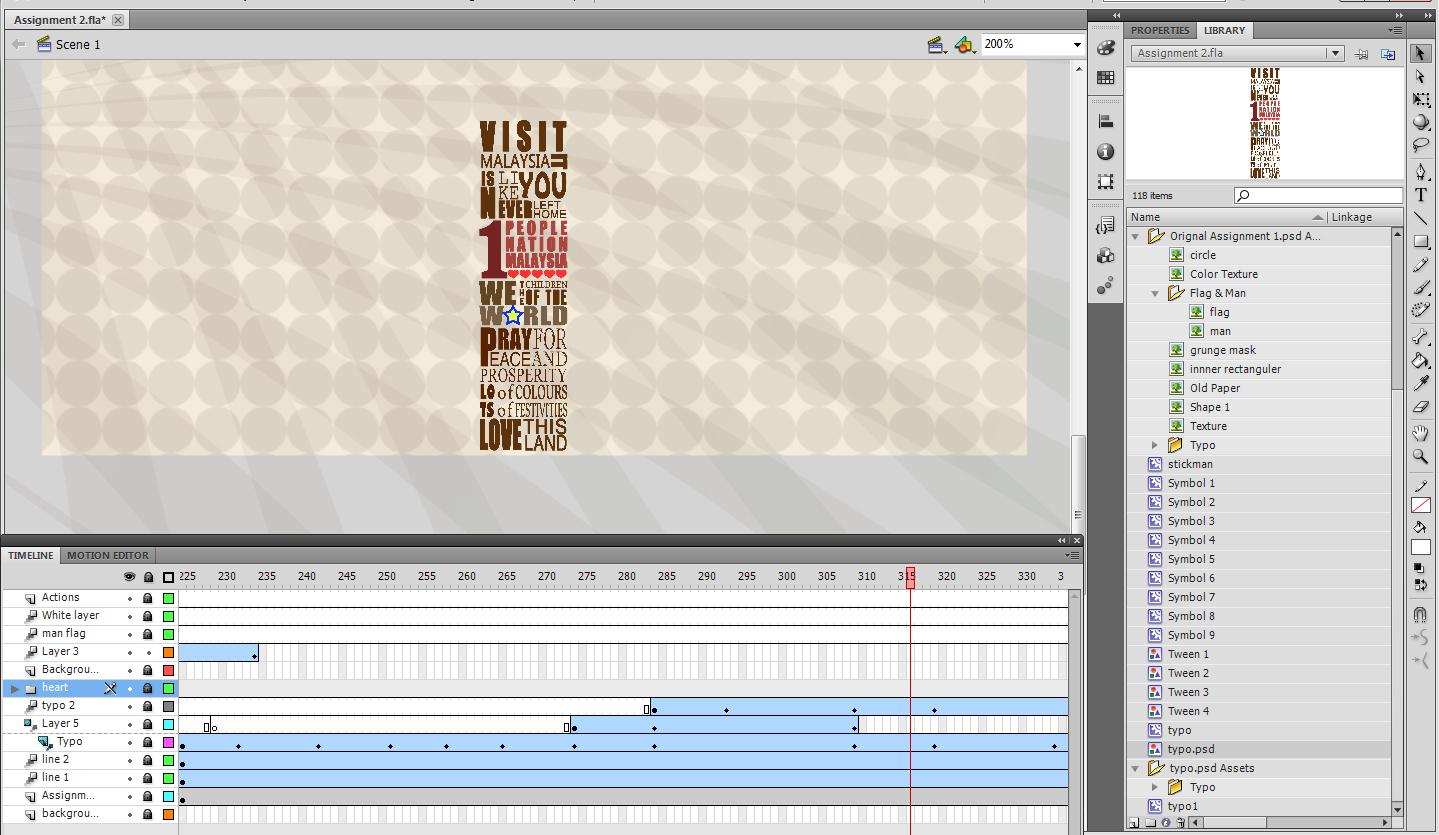This screenshot has height=835, width=1439.
Task: Click the New Folder button in library
Action: pos(1151,823)
